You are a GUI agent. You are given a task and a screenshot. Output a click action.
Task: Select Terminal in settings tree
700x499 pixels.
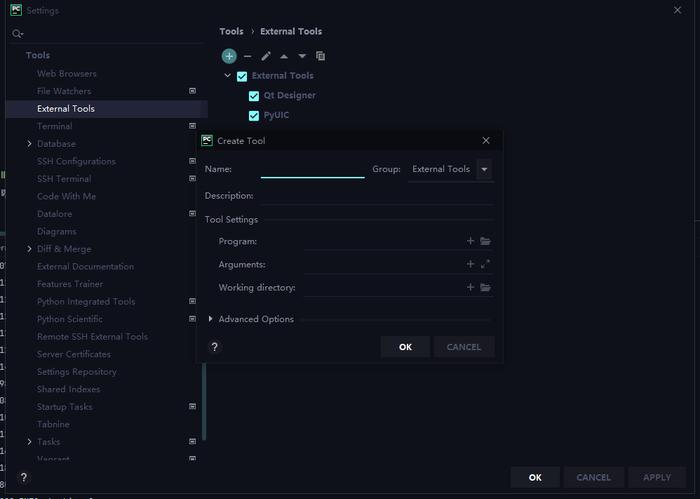click(x=54, y=126)
